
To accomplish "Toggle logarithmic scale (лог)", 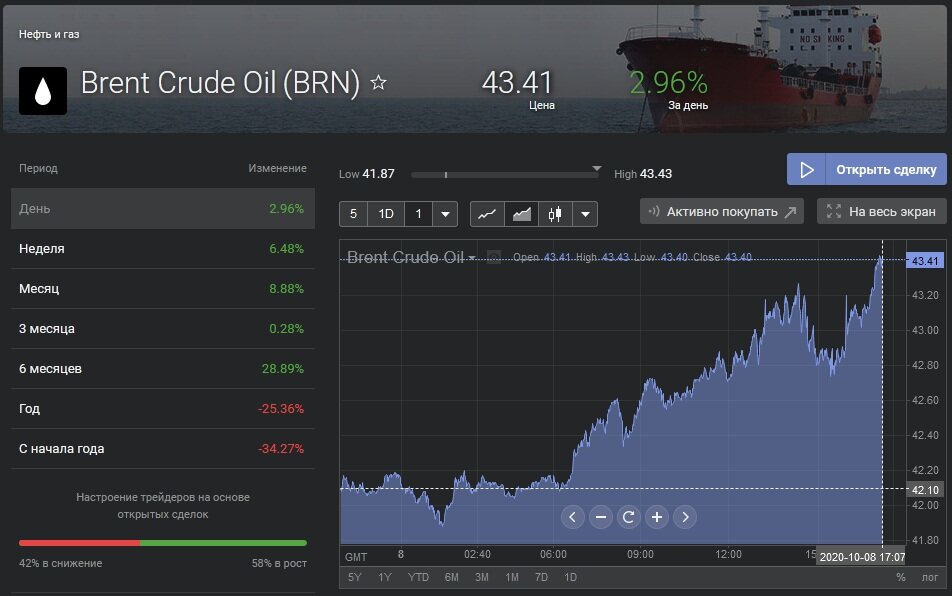I will click(929, 577).
